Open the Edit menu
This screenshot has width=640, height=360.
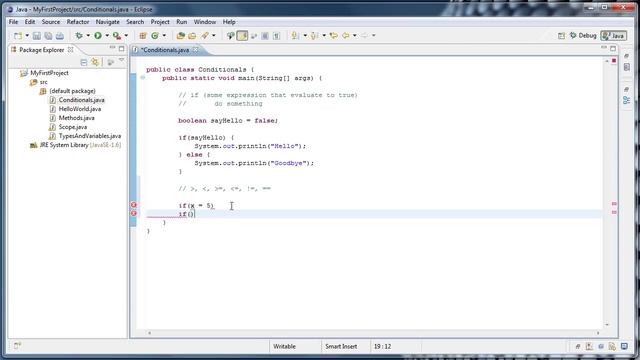click(x=30, y=22)
